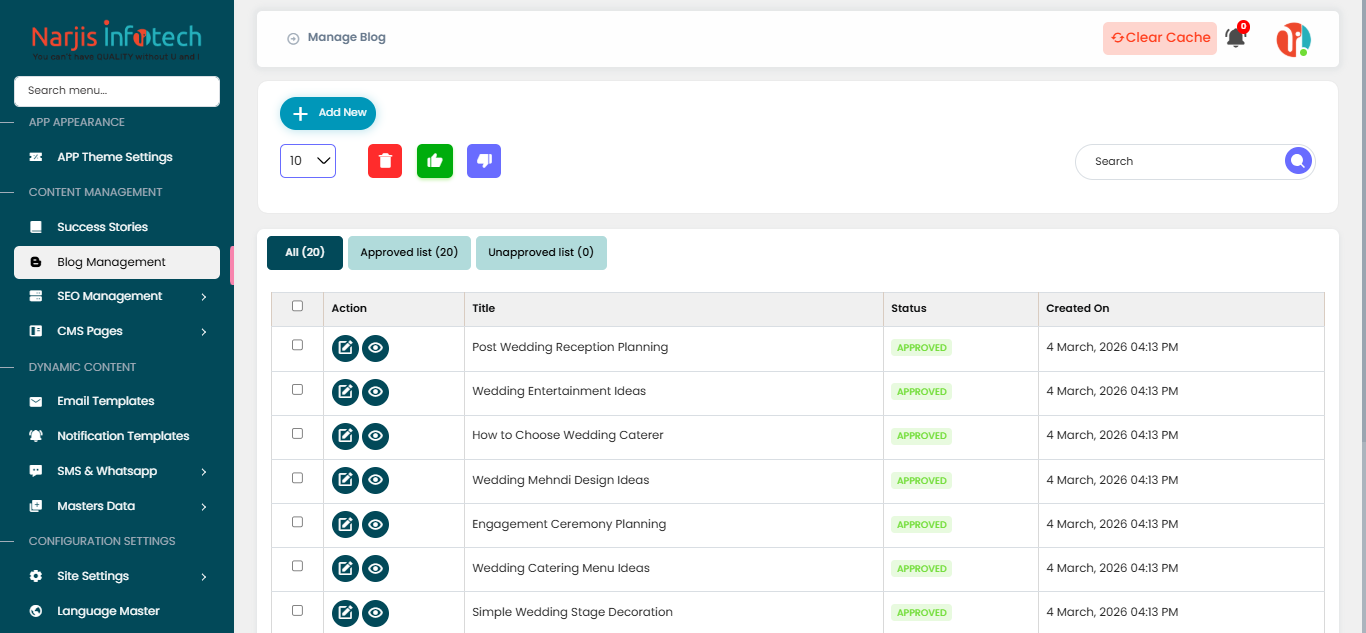Viewport: 1366px width, 633px height.
Task: Expand the CMS Pages submenu
Action: [x=117, y=331]
